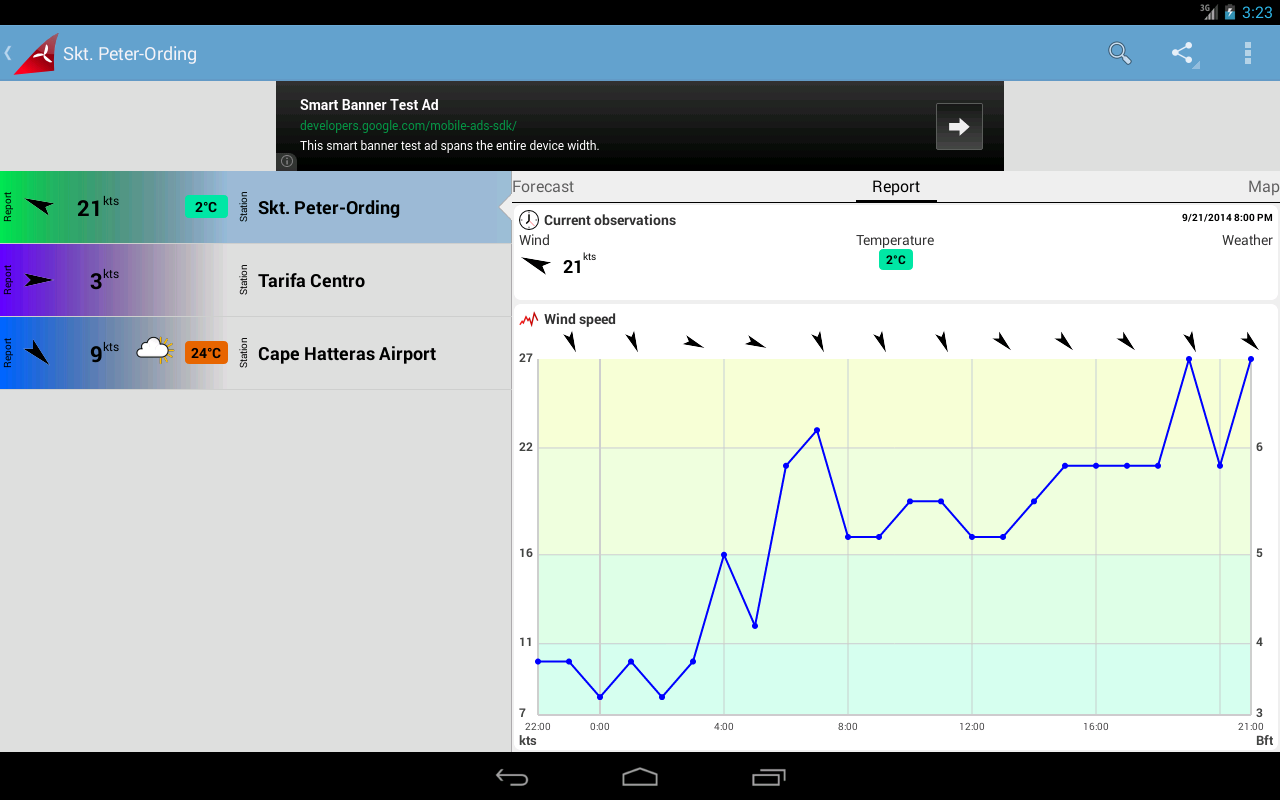Tap the info icon on the ad banner
Image resolution: width=1280 pixels, height=800 pixels.
(x=286, y=161)
